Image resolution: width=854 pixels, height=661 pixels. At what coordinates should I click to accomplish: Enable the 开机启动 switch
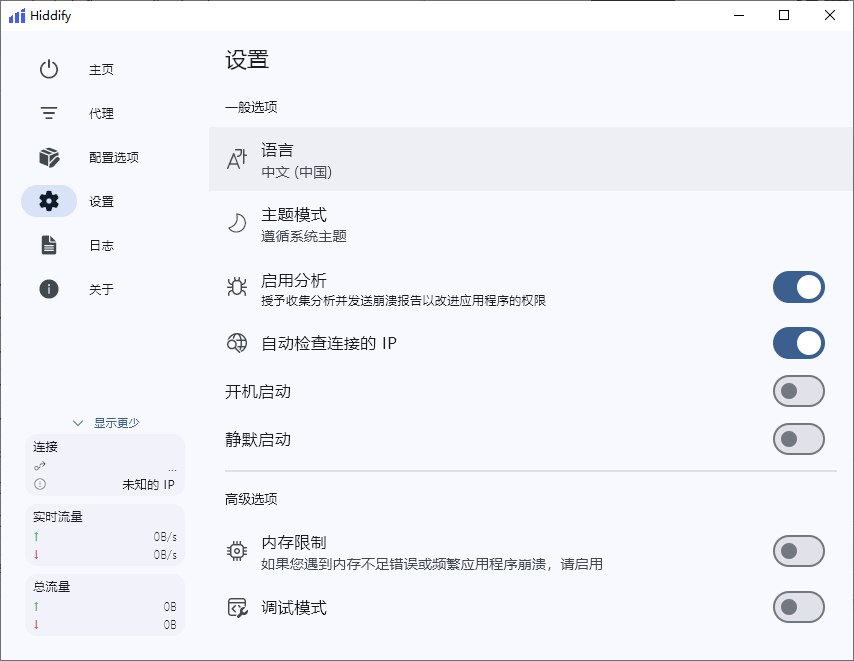point(798,392)
